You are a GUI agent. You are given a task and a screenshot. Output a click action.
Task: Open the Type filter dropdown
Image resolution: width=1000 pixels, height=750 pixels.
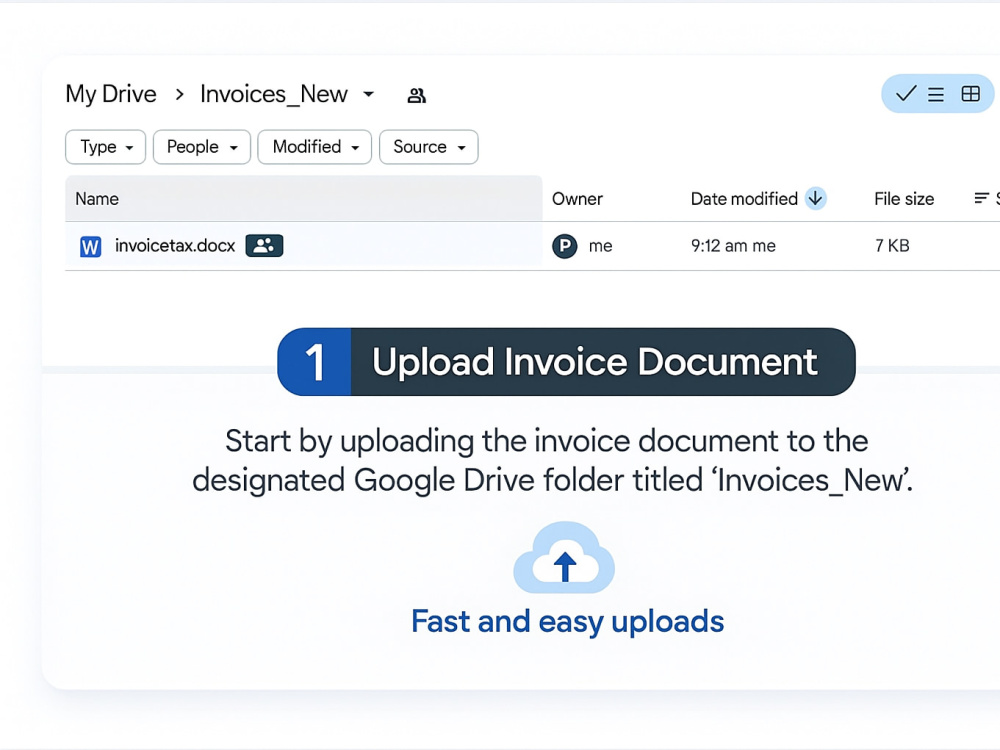[x=106, y=147]
